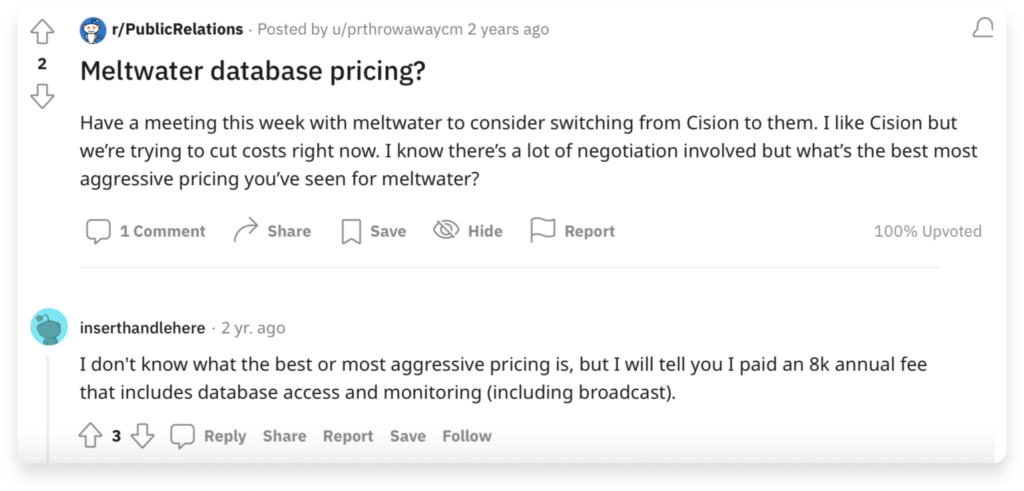Downvote the Meltwater database pricing post
The width and height of the screenshot is (1024, 491).
(42, 96)
